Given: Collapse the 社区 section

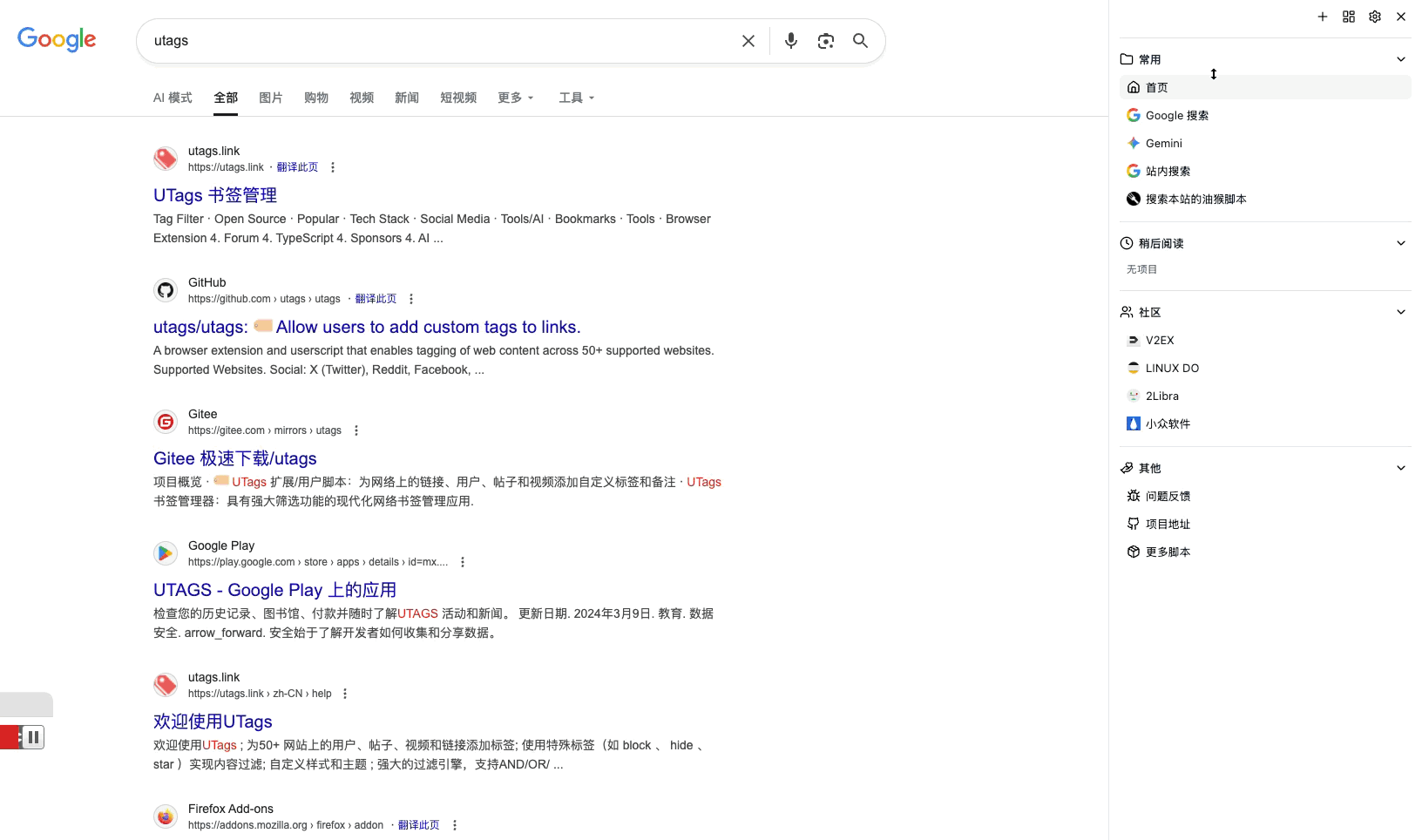Looking at the screenshot, I should (x=1400, y=311).
